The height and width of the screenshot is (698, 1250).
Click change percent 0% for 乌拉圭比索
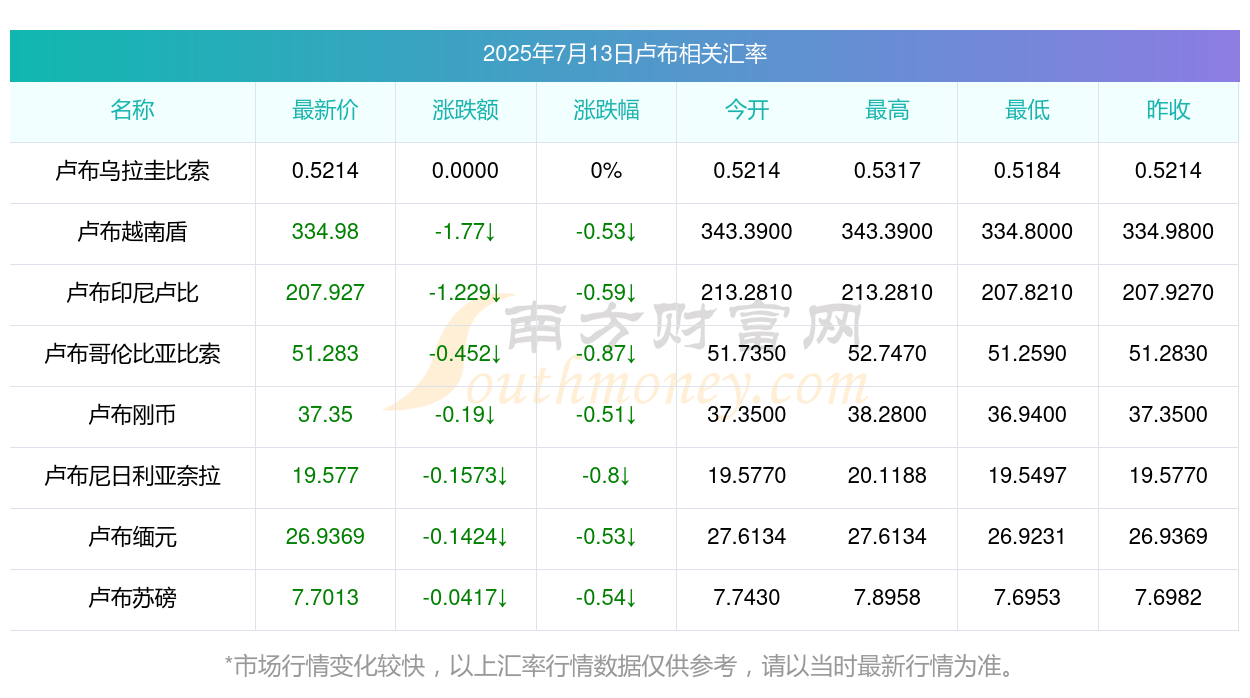pyautogui.click(x=606, y=171)
